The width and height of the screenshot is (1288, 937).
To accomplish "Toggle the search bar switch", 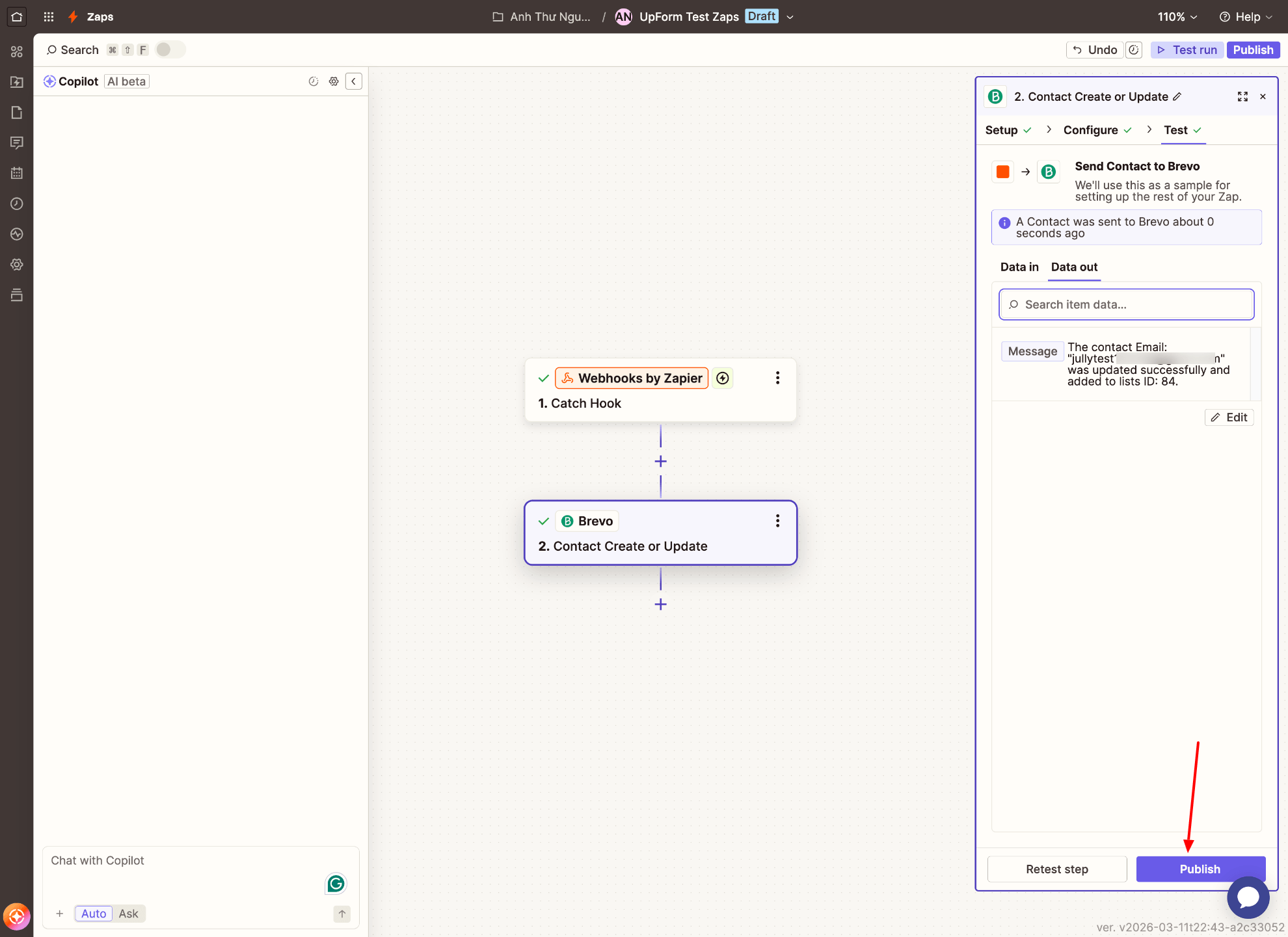I will [170, 49].
